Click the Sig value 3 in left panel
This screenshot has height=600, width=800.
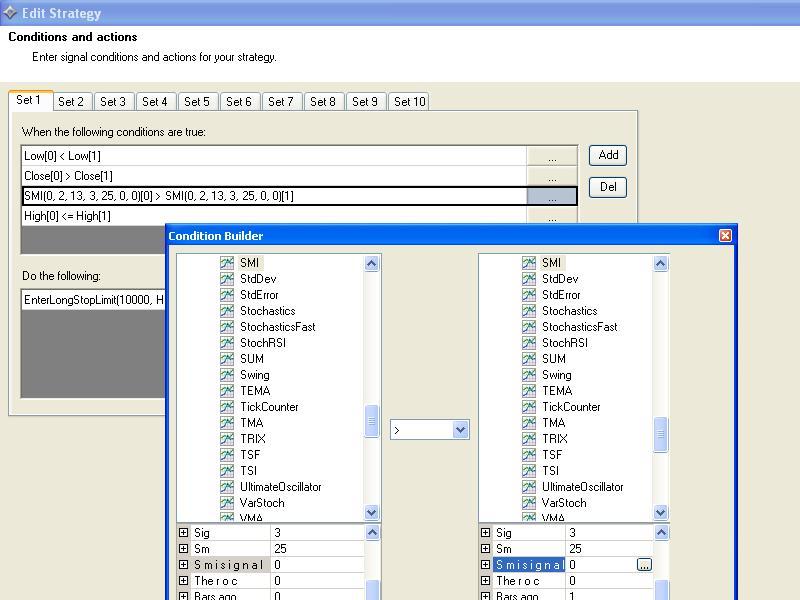[317, 533]
